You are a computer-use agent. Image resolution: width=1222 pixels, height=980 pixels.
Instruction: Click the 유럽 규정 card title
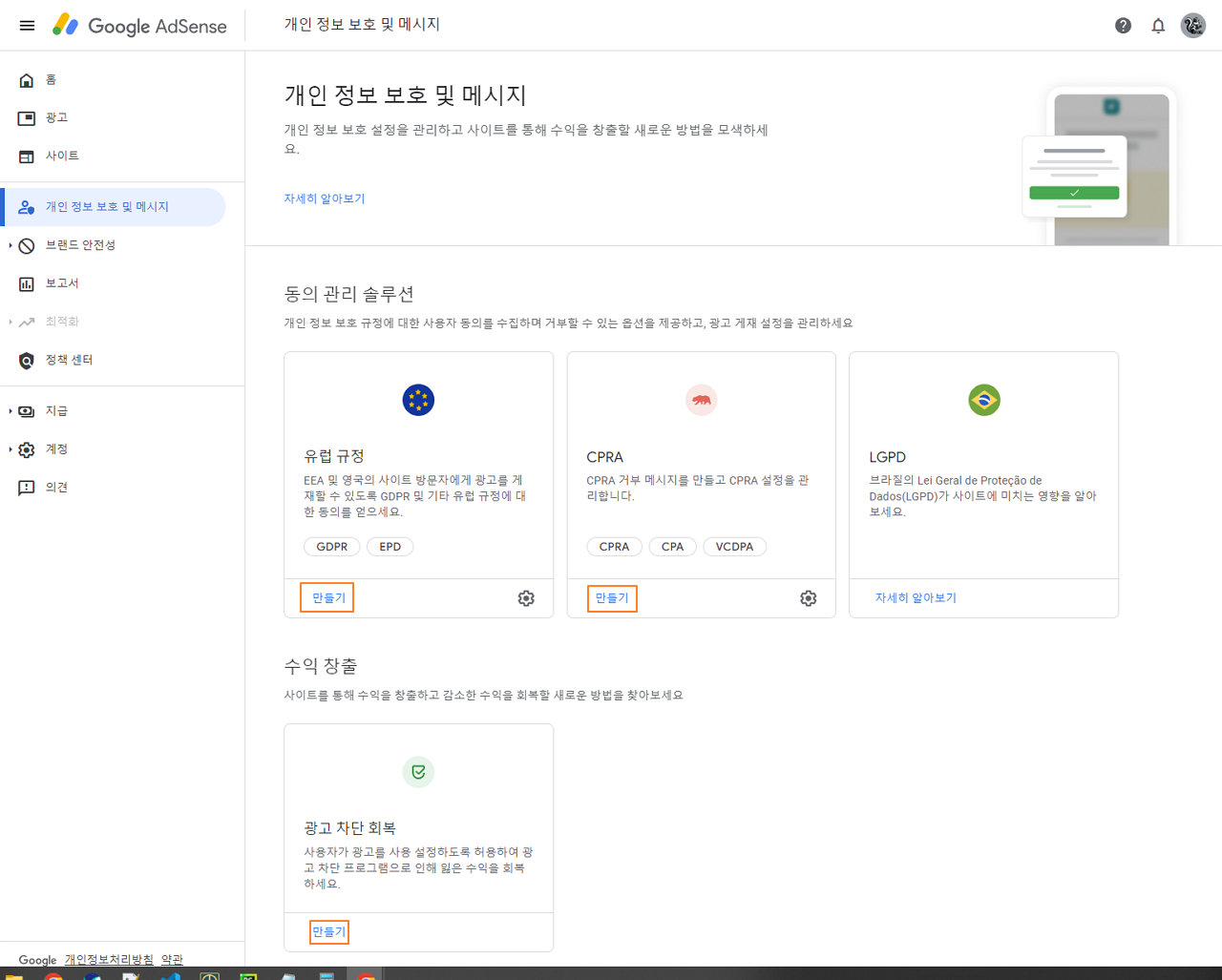click(334, 456)
